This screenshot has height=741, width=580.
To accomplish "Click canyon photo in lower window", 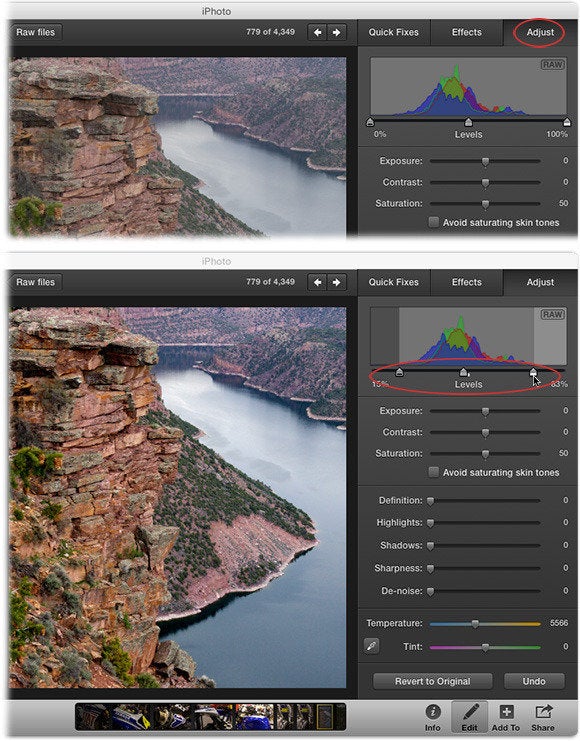I will coord(177,498).
